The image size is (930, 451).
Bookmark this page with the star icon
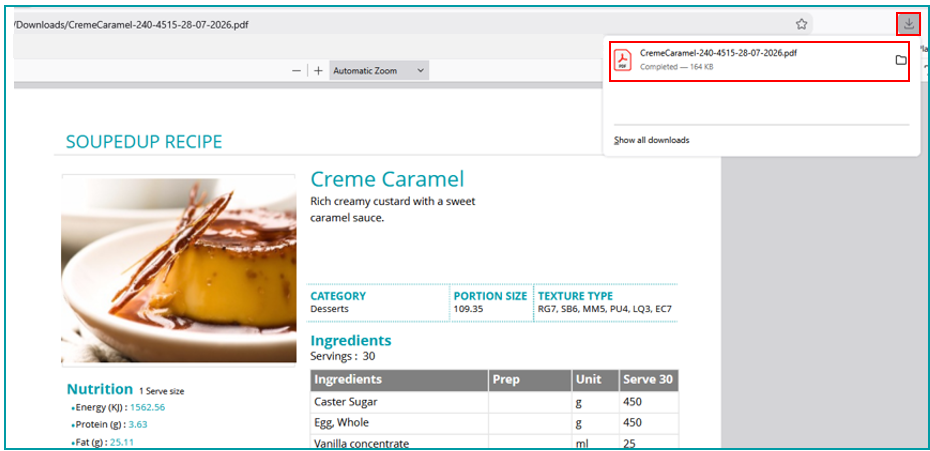point(801,24)
